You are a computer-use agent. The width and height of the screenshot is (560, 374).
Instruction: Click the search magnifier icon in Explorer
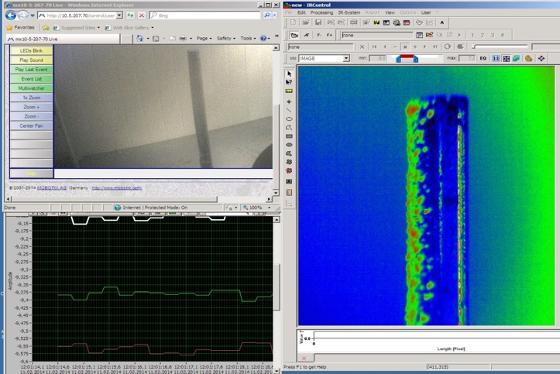pyautogui.click(x=266, y=15)
